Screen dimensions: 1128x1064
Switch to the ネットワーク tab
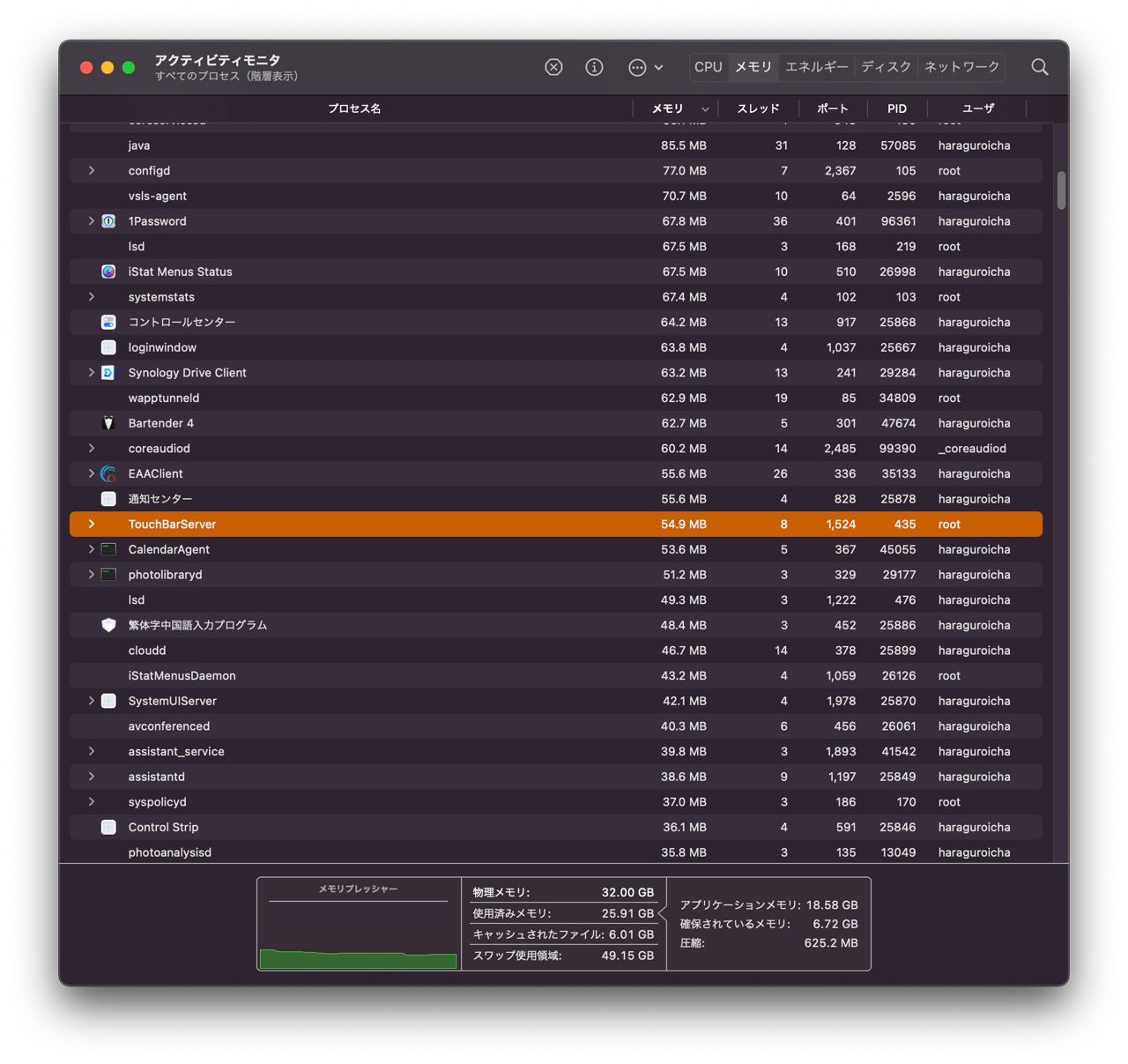click(961, 67)
